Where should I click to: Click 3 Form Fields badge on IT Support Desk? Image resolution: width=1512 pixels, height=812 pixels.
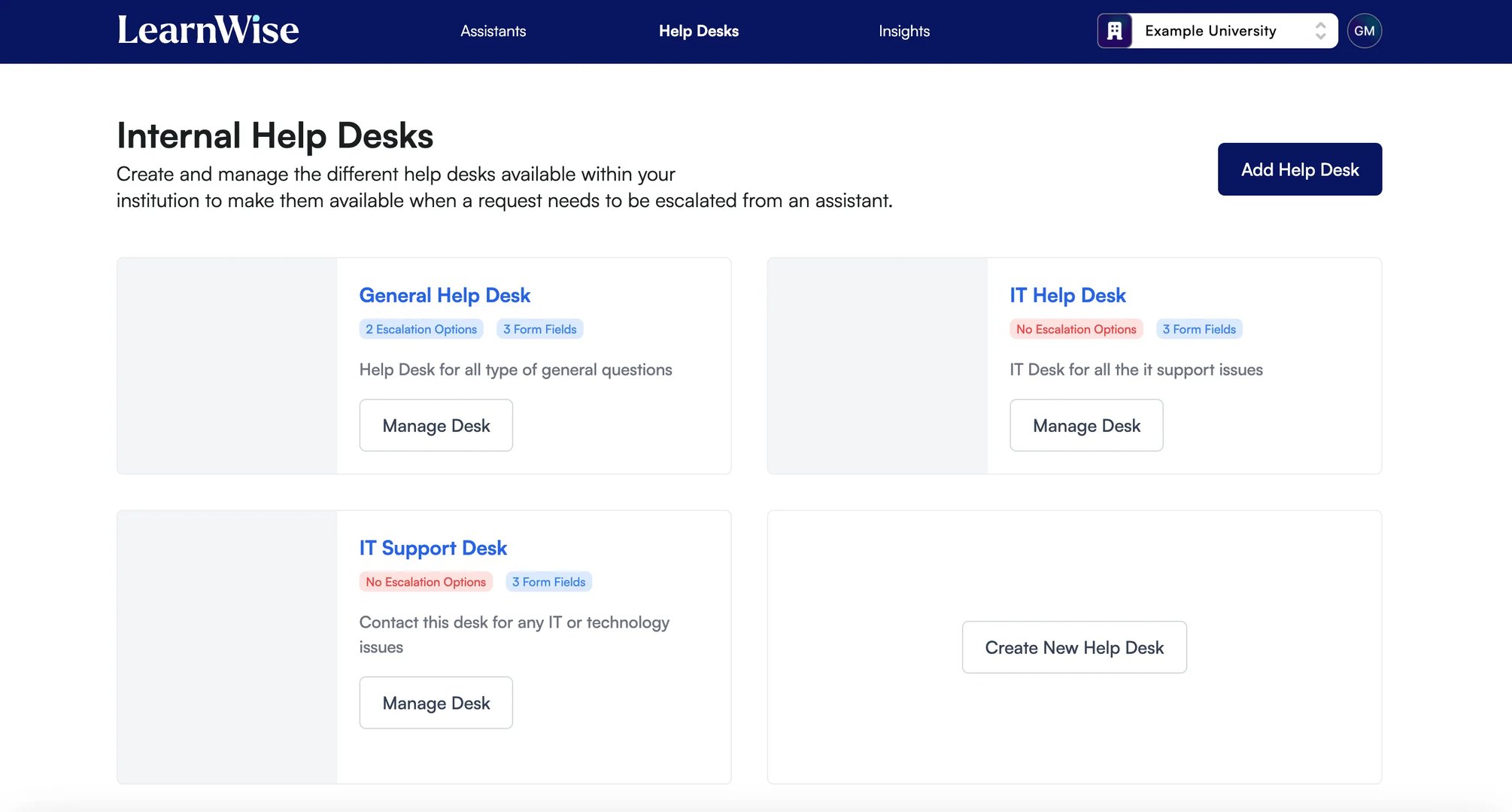tap(549, 582)
